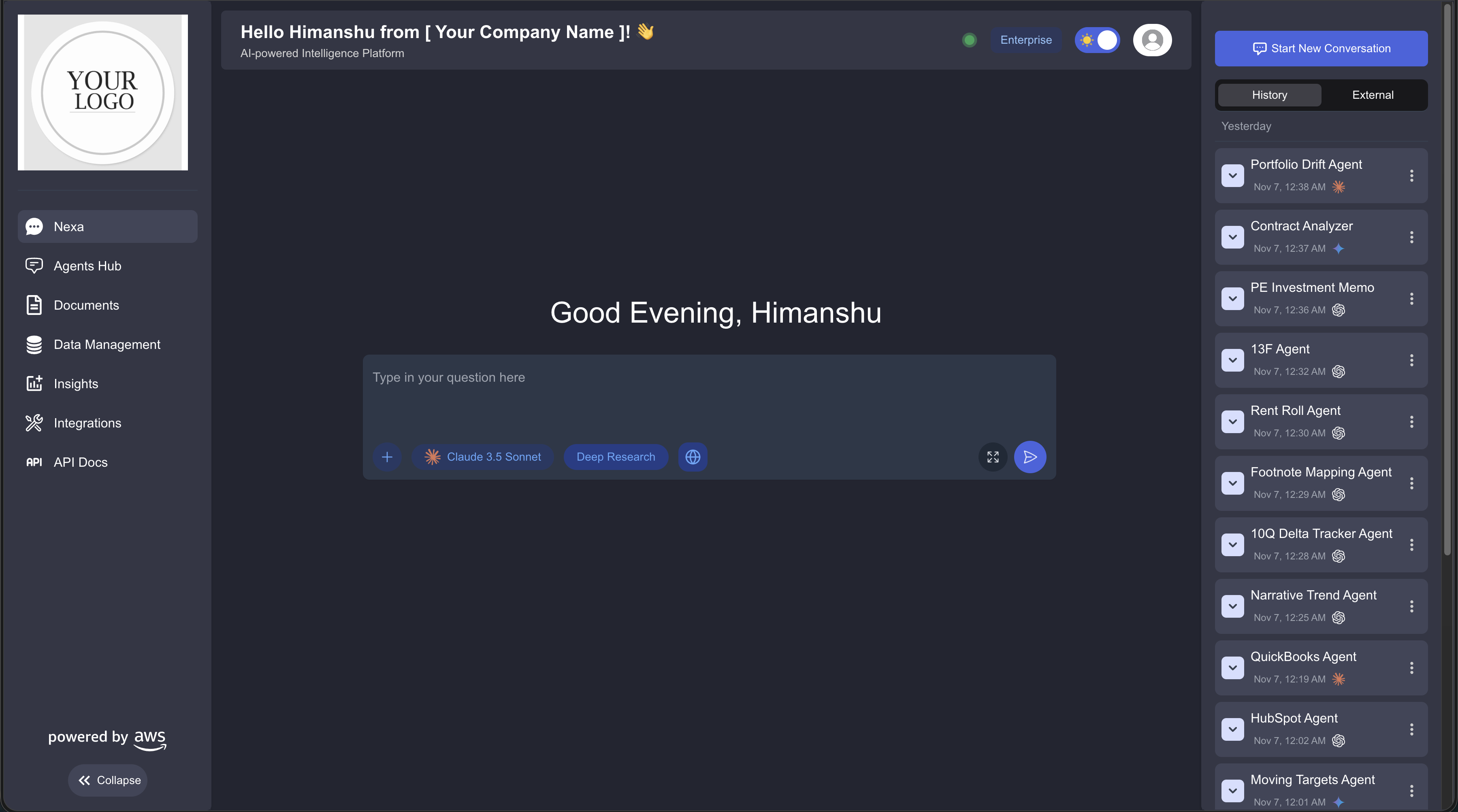1458x812 pixels.
Task: Click the green online status indicator
Action: tap(969, 40)
